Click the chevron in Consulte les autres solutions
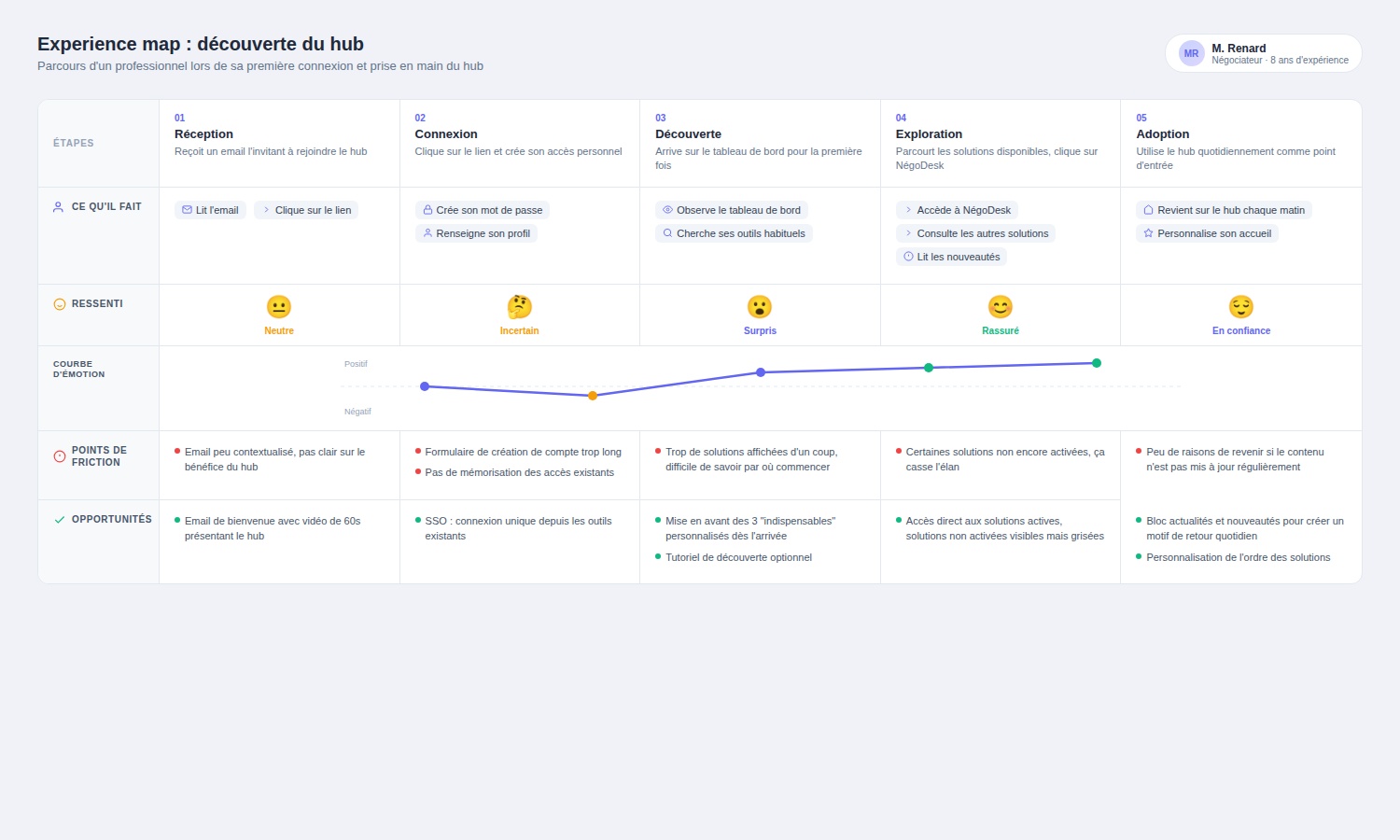Viewport: 1400px width, 840px height. (x=908, y=233)
